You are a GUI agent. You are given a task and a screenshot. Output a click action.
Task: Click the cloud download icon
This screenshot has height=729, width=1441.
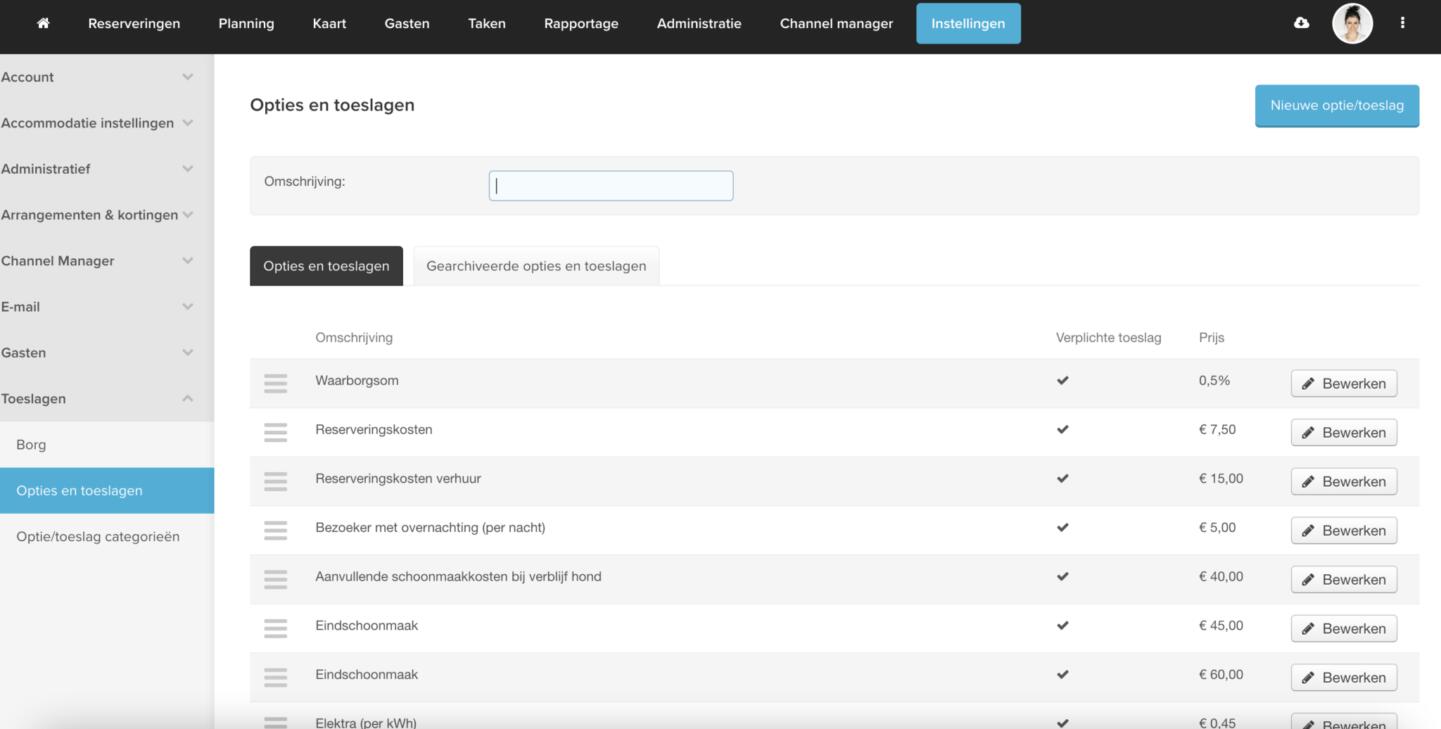1301,23
